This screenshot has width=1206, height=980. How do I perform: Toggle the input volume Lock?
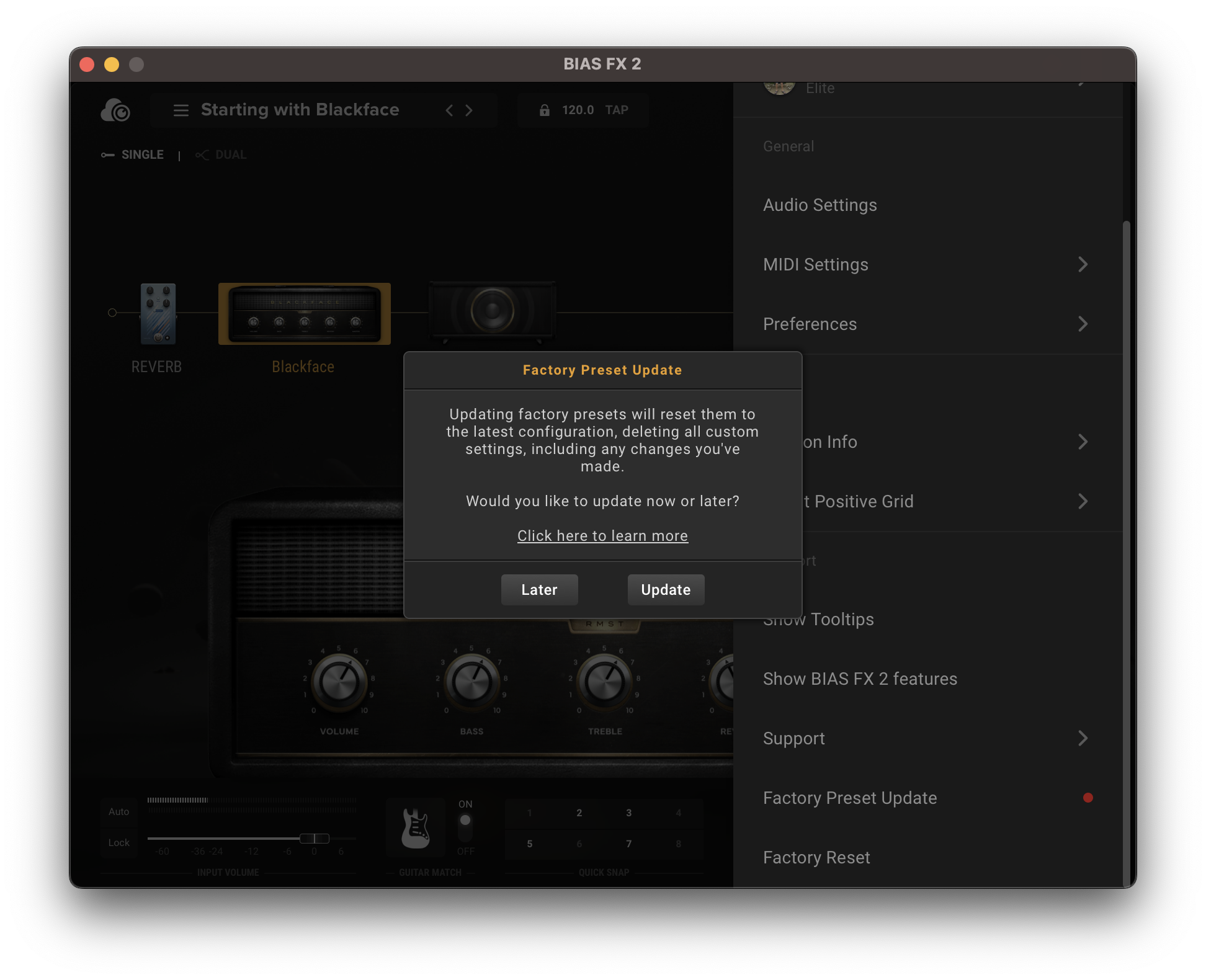(118, 842)
